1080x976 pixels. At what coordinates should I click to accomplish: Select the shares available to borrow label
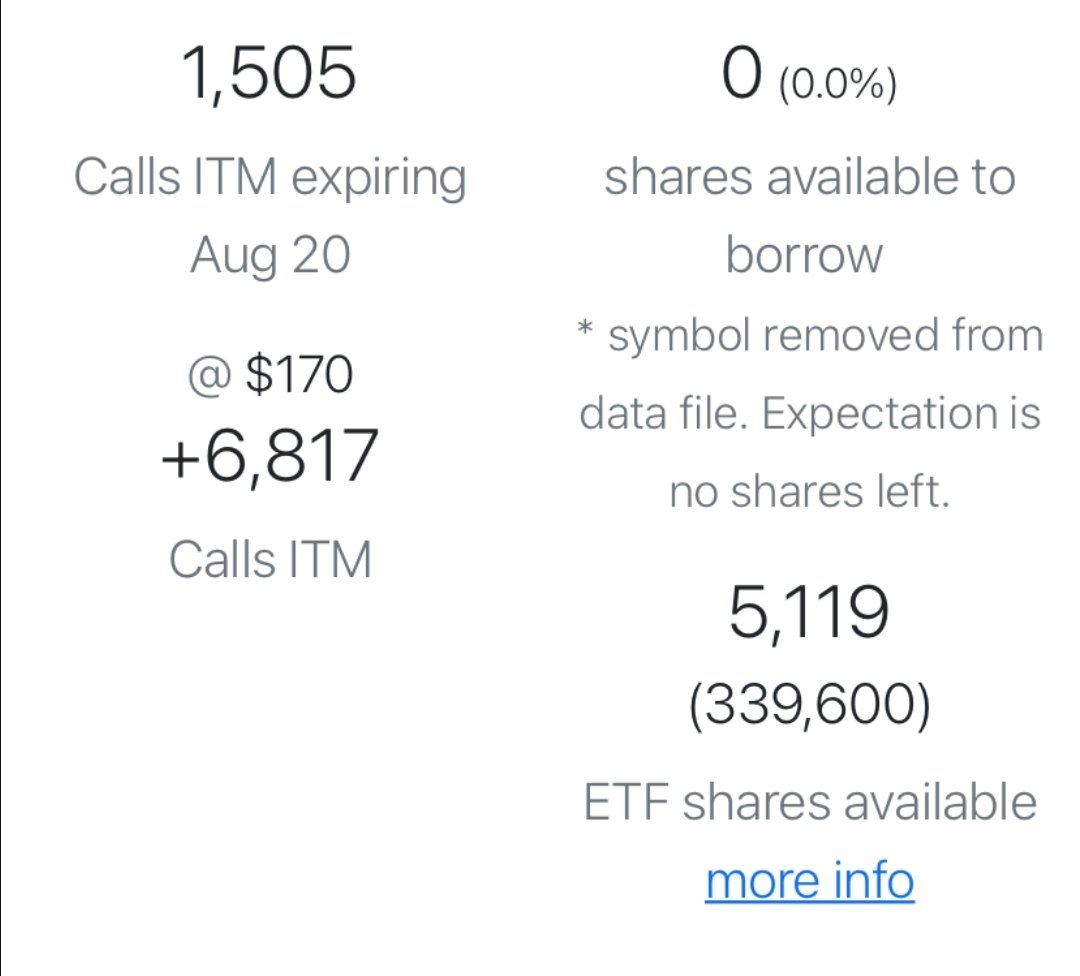[809, 178]
